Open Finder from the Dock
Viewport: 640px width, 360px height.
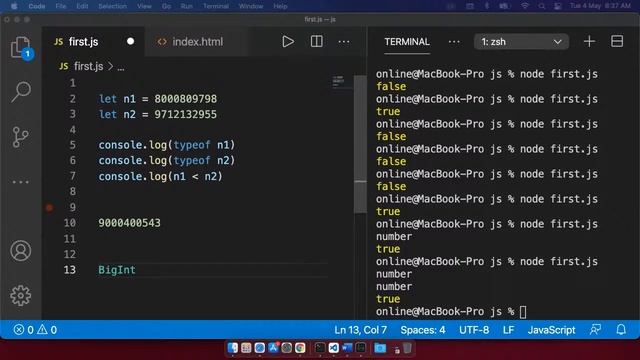(x=233, y=348)
